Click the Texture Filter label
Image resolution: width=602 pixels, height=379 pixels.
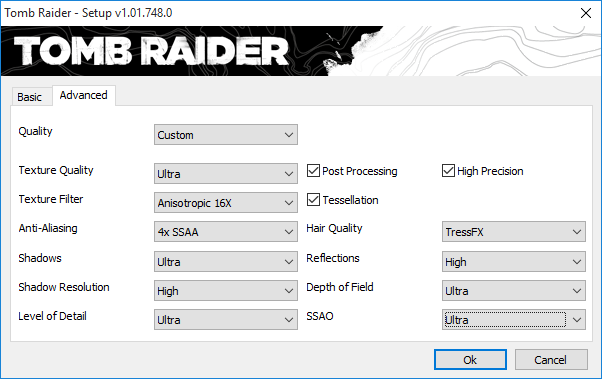click(51, 199)
